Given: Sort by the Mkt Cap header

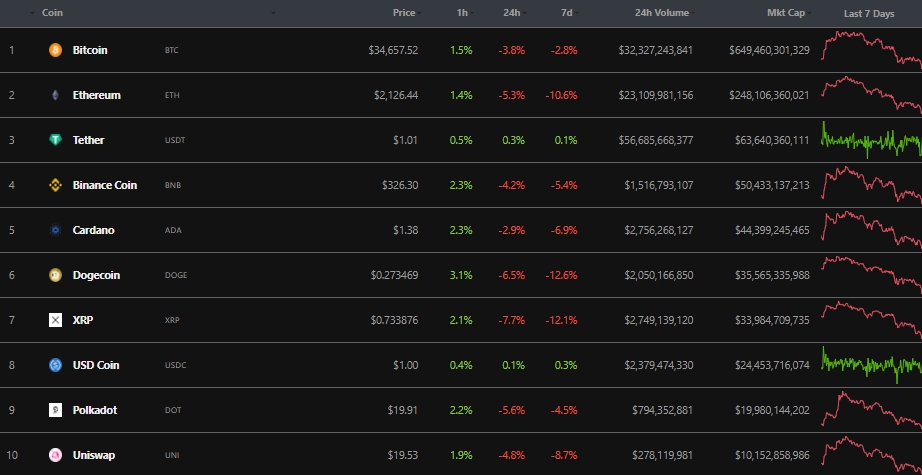Looking at the screenshot, I should pyautogui.click(x=787, y=13).
